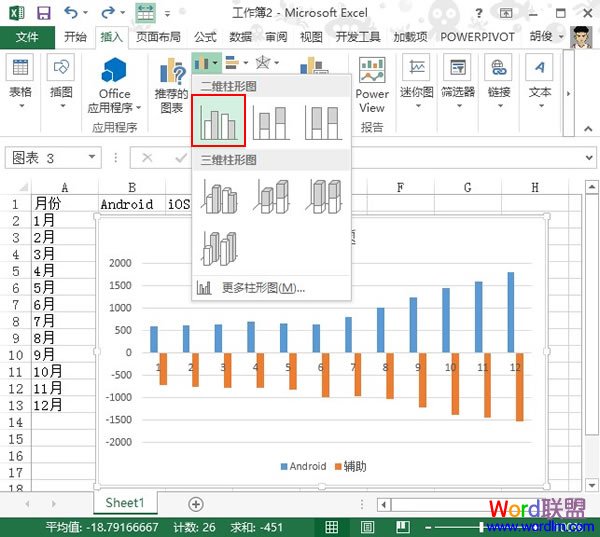The height and width of the screenshot is (537, 600).
Task: Switch to the 视图 (View) tab
Action: point(311,37)
